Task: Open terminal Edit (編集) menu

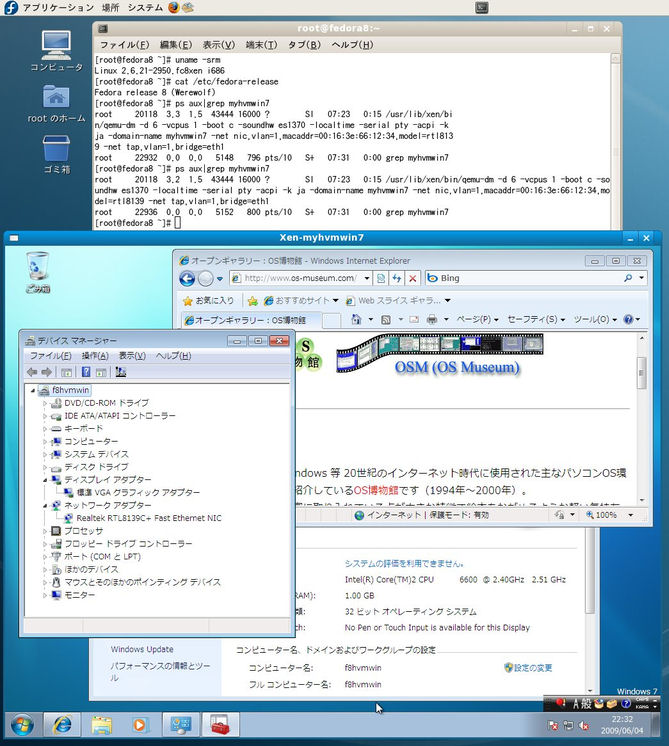Action: tap(176, 45)
